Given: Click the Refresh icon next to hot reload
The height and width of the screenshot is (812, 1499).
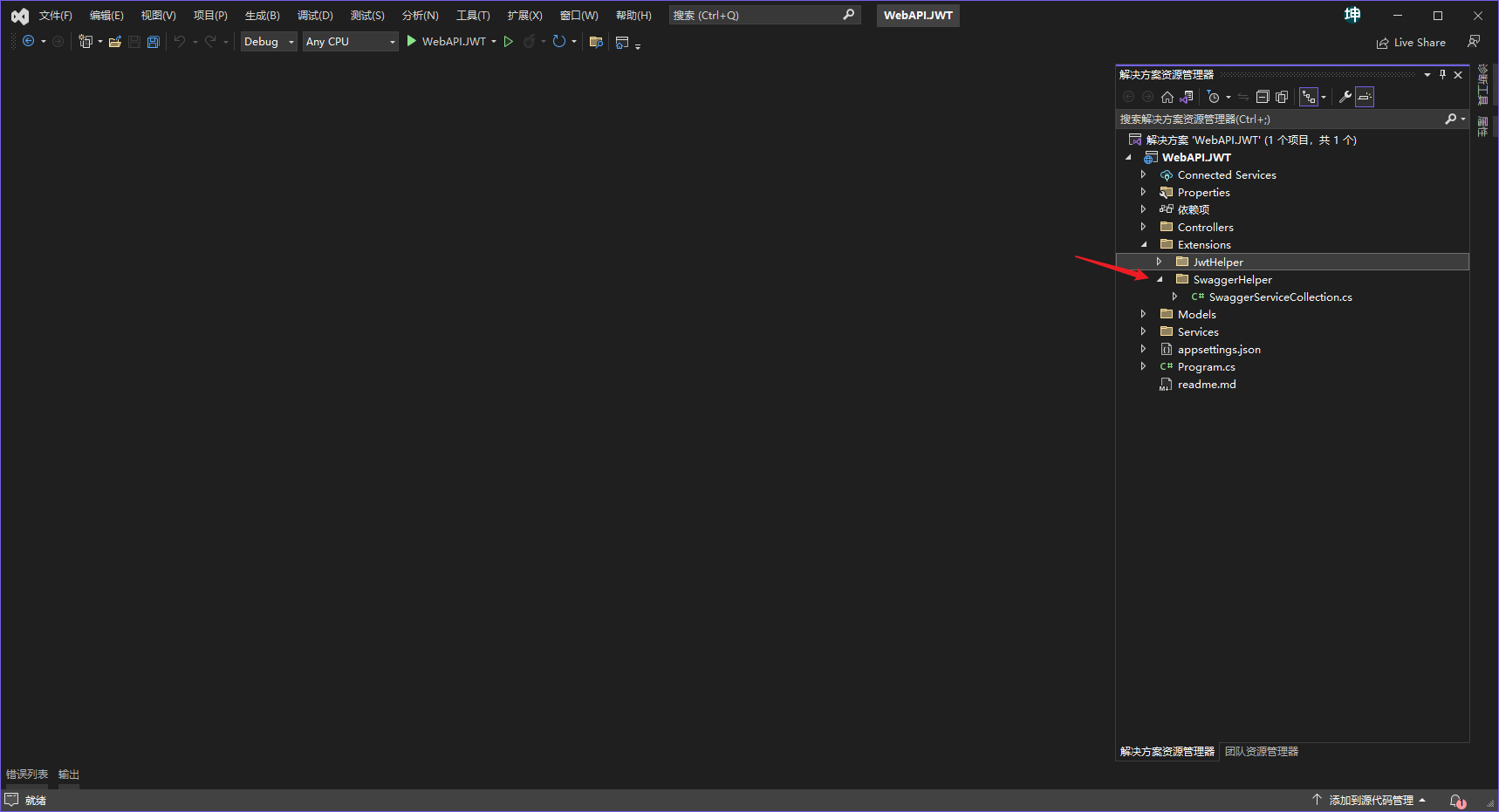Looking at the screenshot, I should pyautogui.click(x=558, y=41).
